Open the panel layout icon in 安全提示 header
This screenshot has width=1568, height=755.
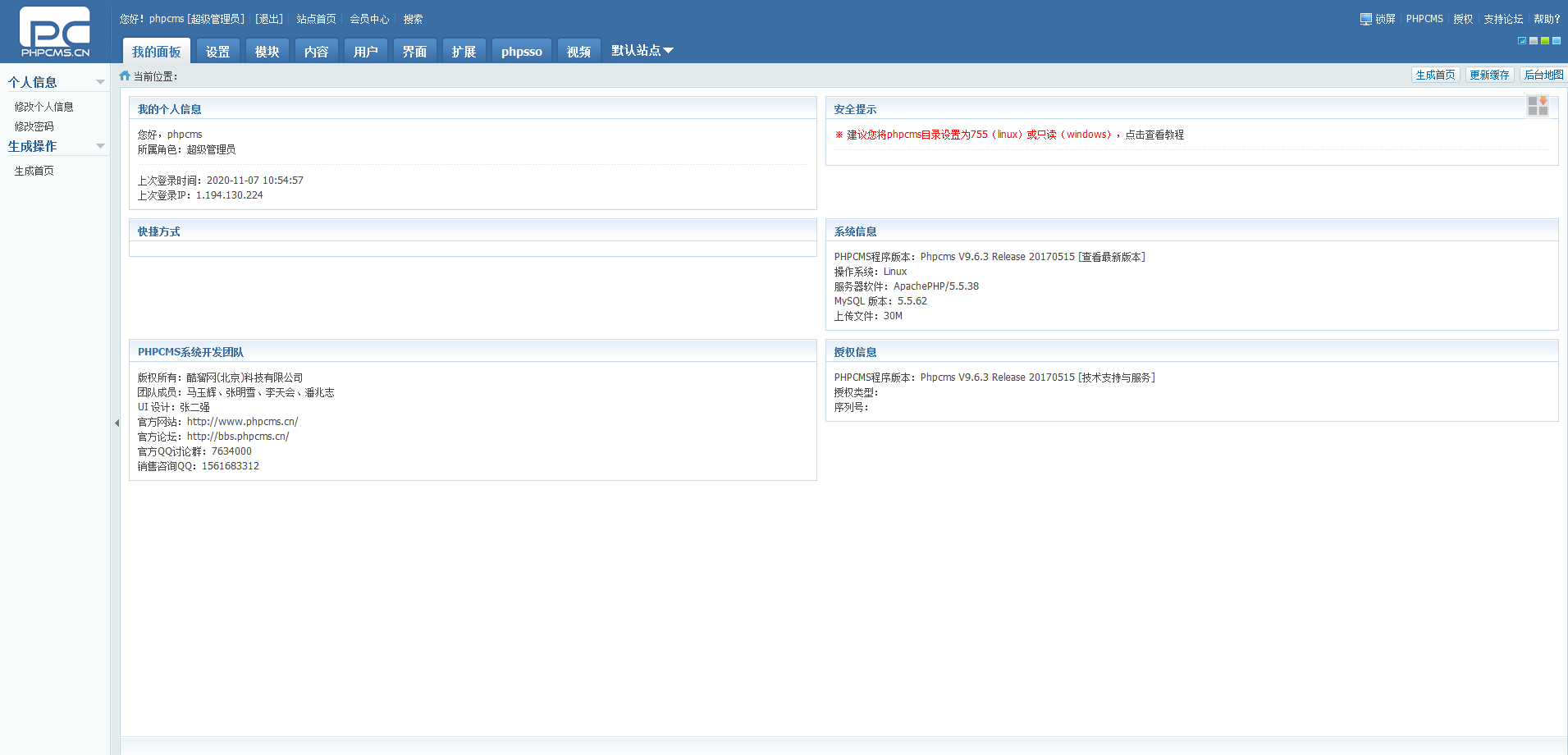[x=1538, y=106]
